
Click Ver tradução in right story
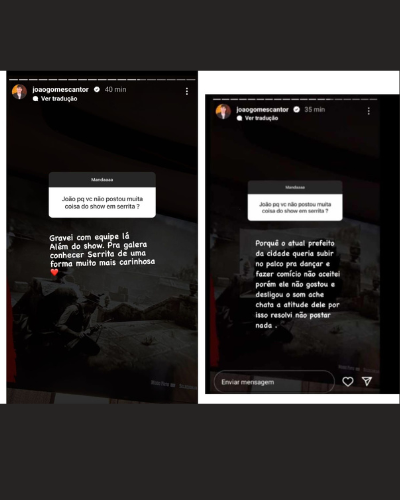(261, 118)
